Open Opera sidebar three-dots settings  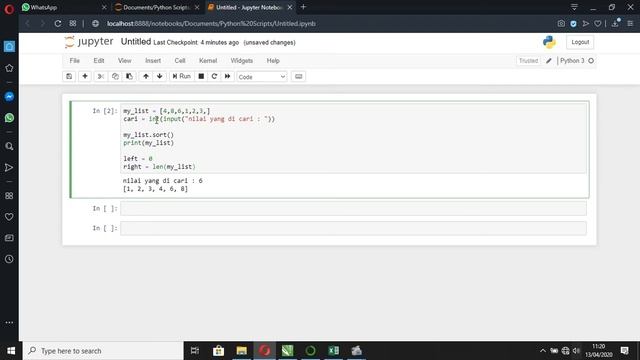tap(9, 322)
